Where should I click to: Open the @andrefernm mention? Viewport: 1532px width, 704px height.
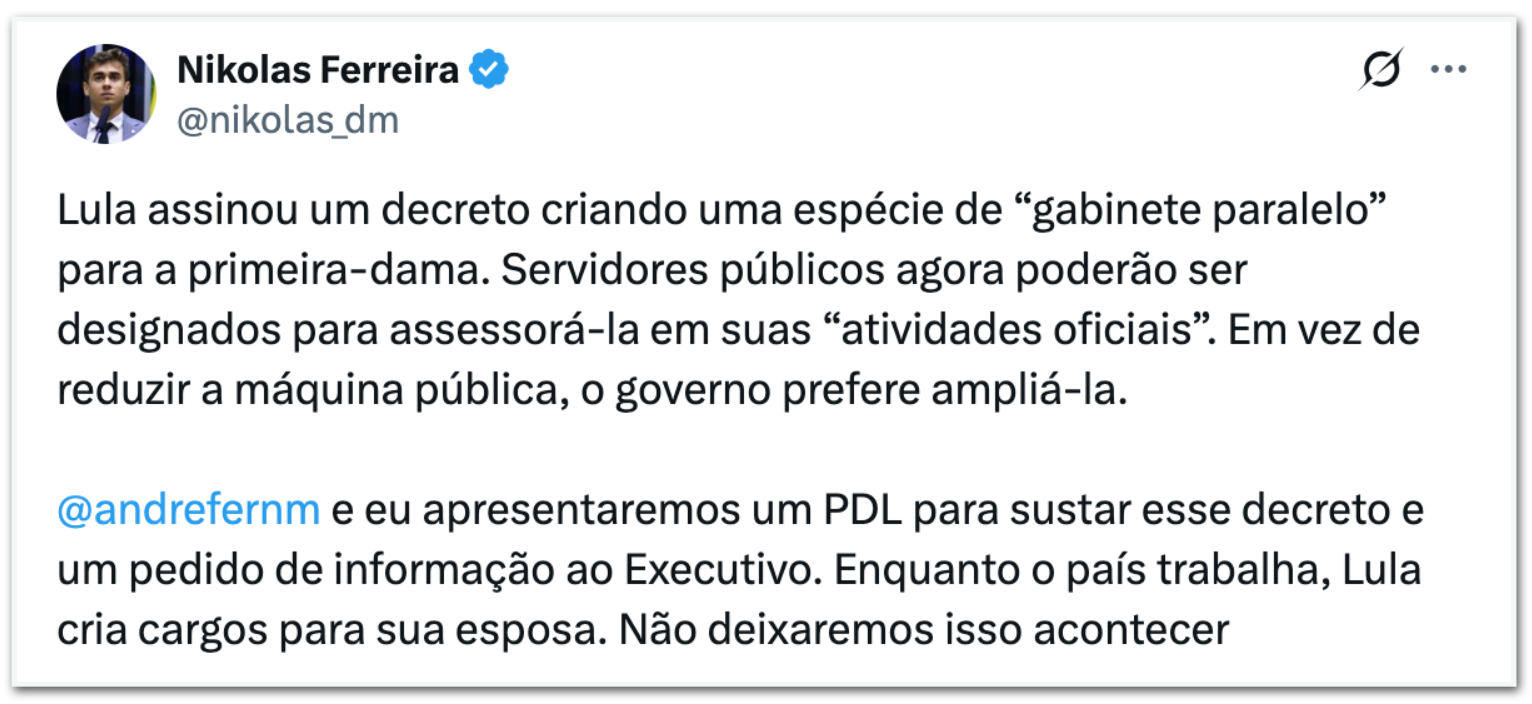pos(189,509)
